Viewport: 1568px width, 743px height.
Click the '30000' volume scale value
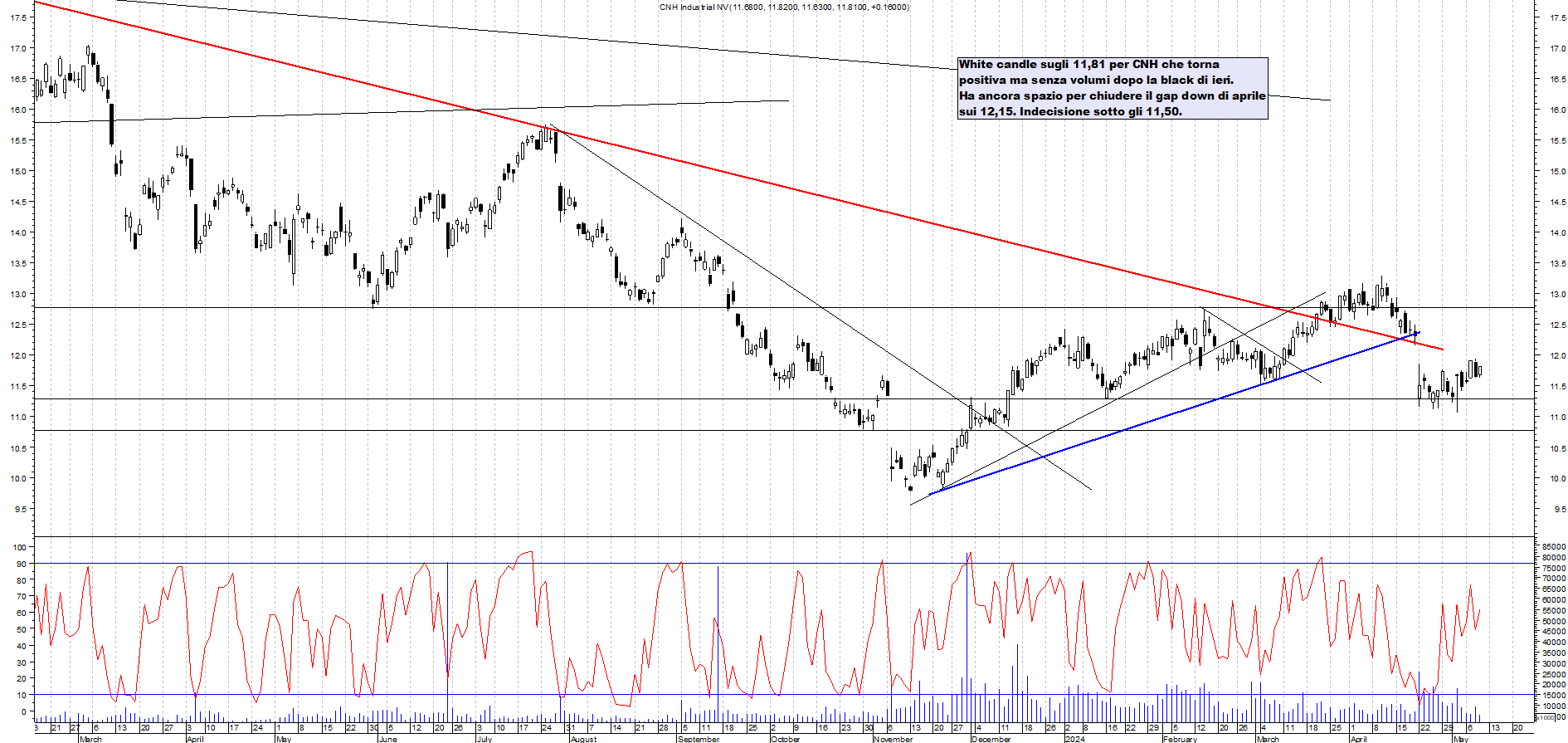pos(1554,664)
